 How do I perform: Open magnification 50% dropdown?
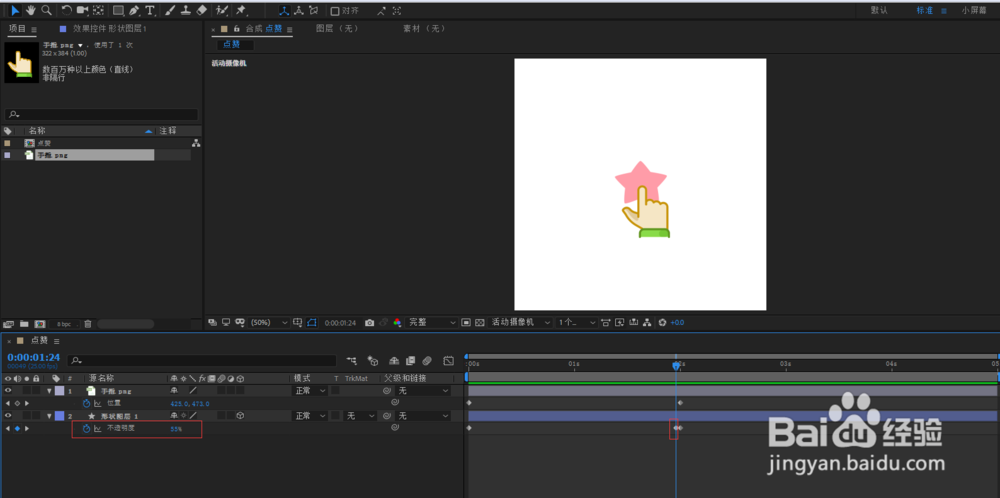pyautogui.click(x=269, y=323)
